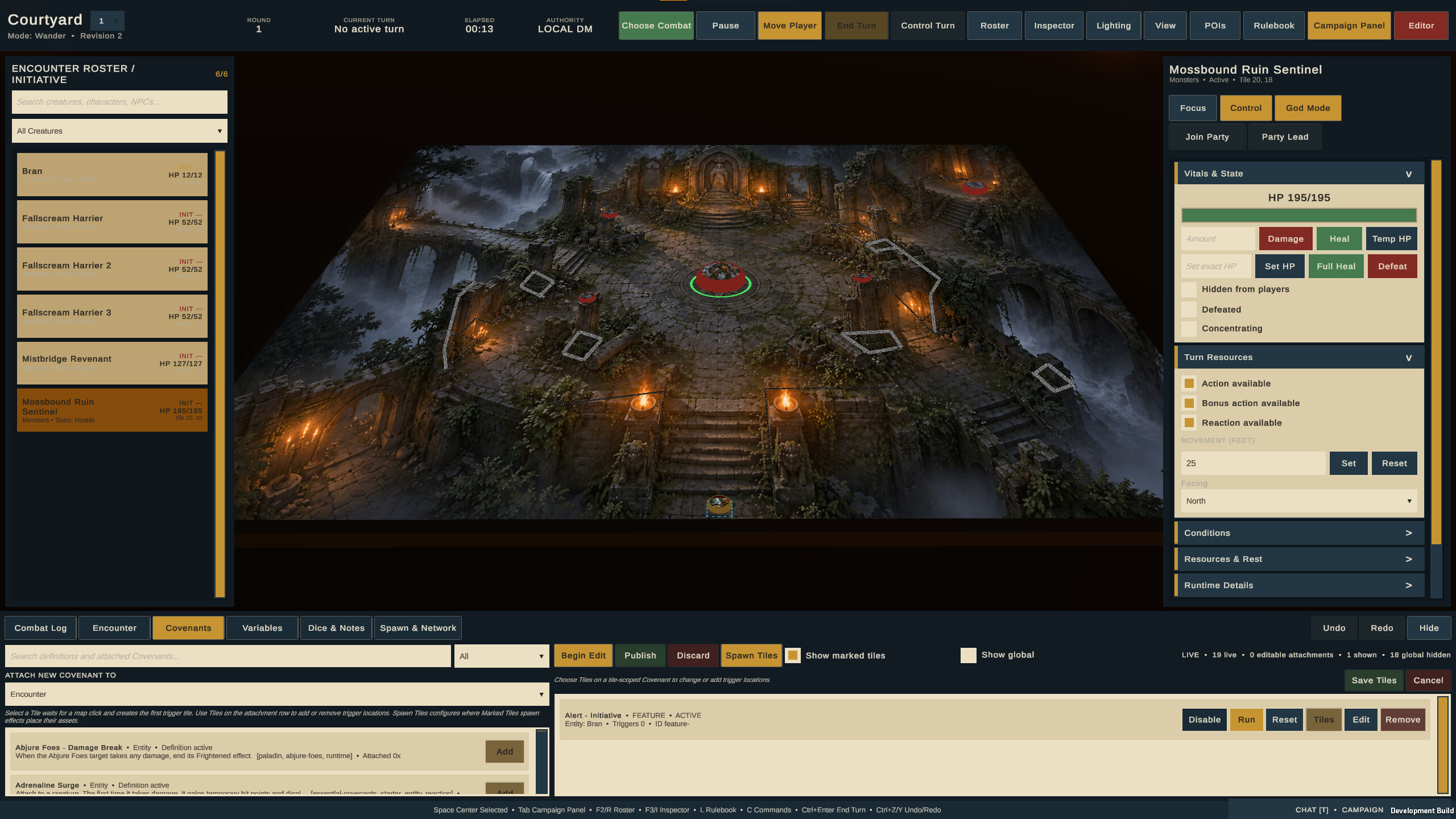Click the God Mode button
The height and width of the screenshot is (819, 1456).
(x=1308, y=108)
